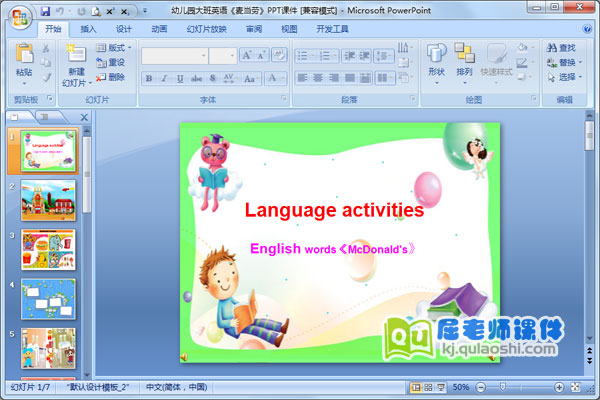This screenshot has height=400, width=600.
Task: Center text in the paragraph group
Action: (318, 78)
